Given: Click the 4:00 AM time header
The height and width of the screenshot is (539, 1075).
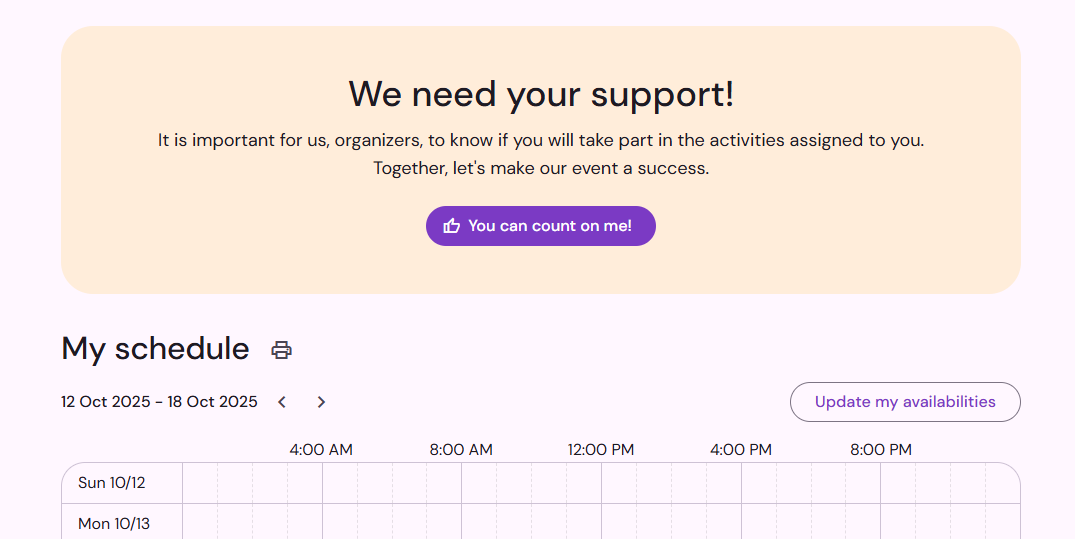Looking at the screenshot, I should tap(321, 450).
